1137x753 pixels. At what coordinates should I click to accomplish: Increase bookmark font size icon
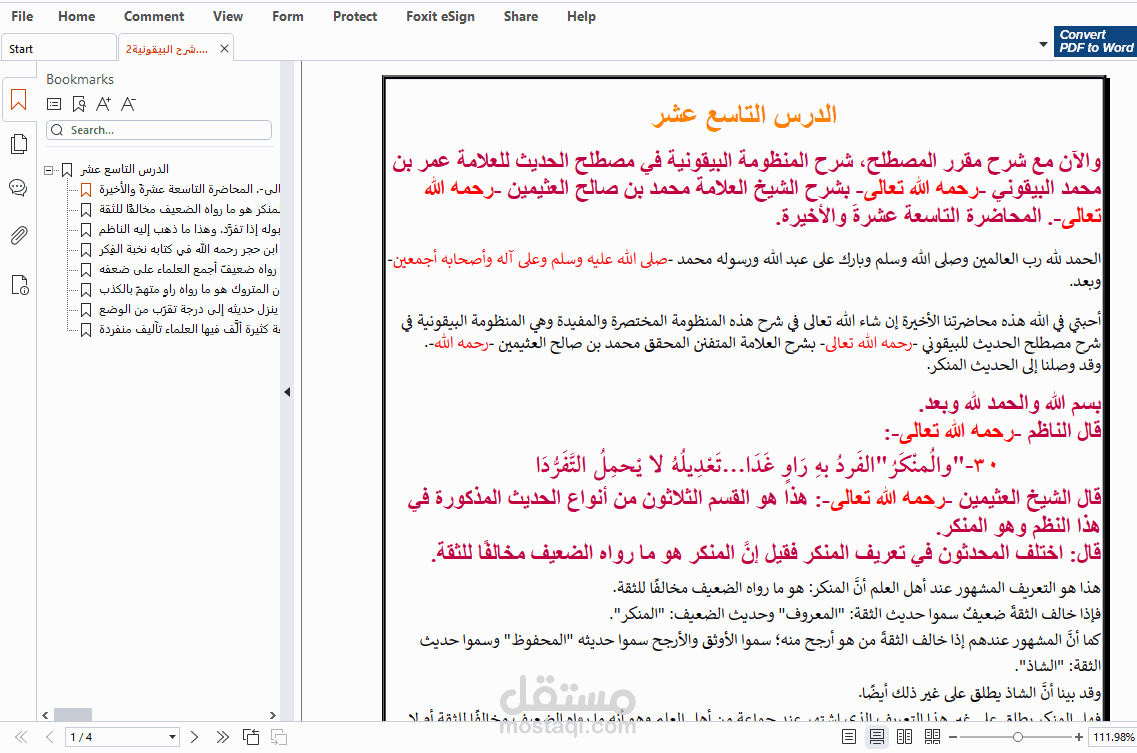pyautogui.click(x=104, y=104)
